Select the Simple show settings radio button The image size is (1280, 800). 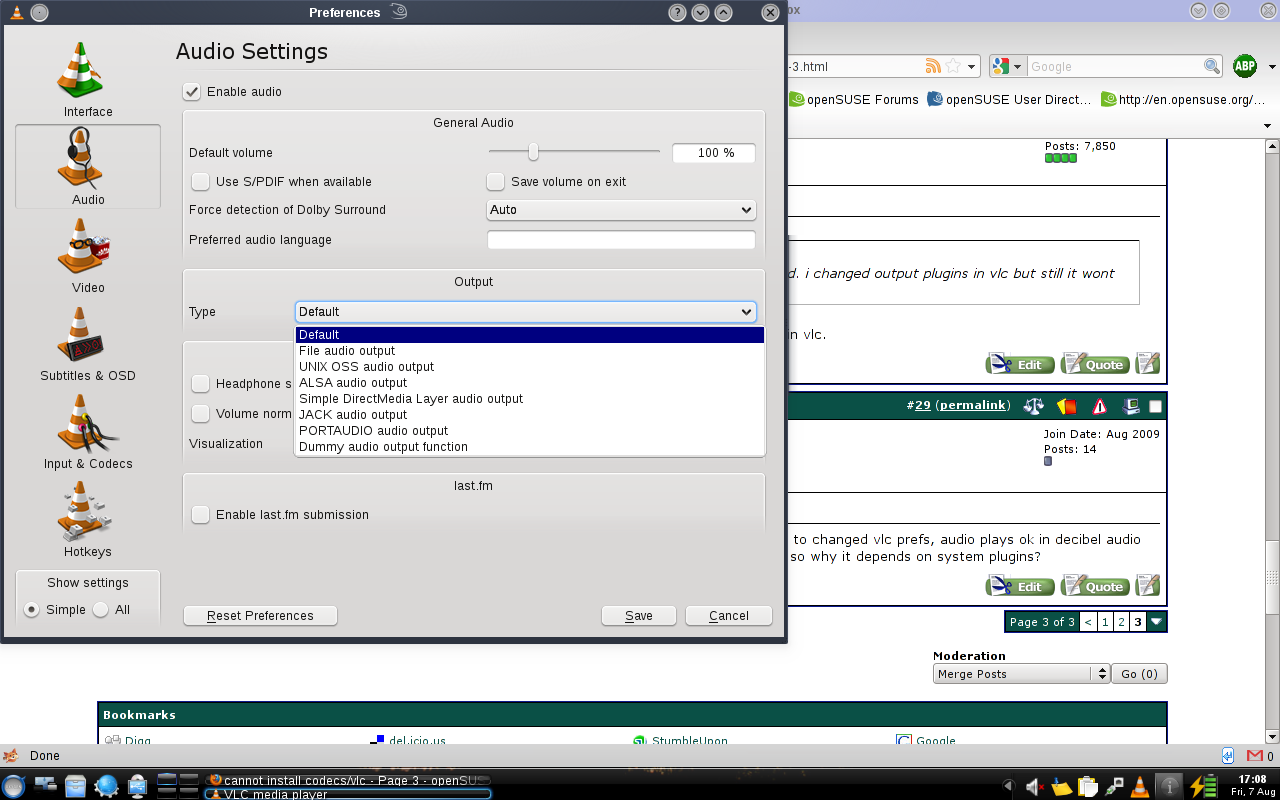32,609
